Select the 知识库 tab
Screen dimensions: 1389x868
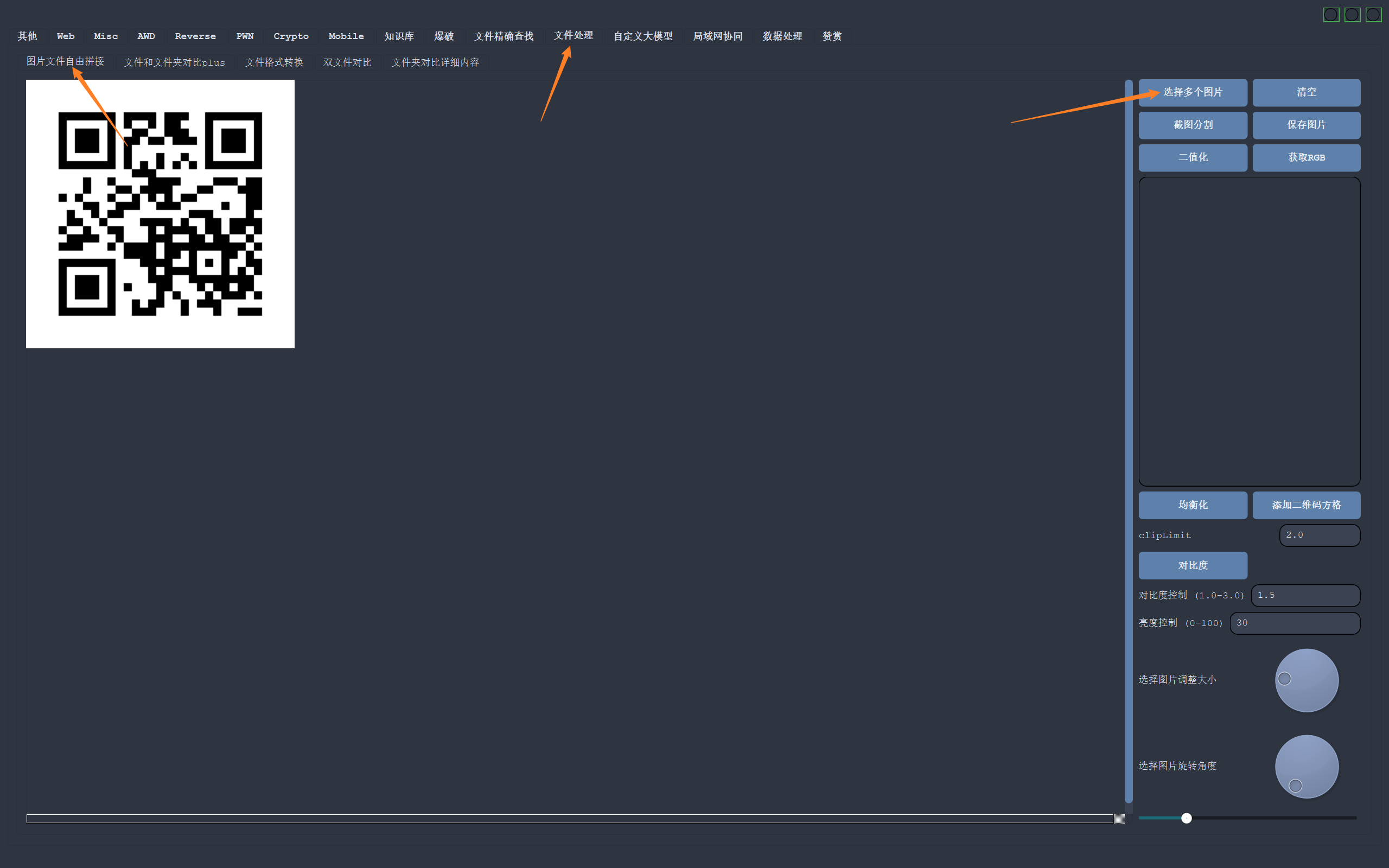pyautogui.click(x=399, y=36)
